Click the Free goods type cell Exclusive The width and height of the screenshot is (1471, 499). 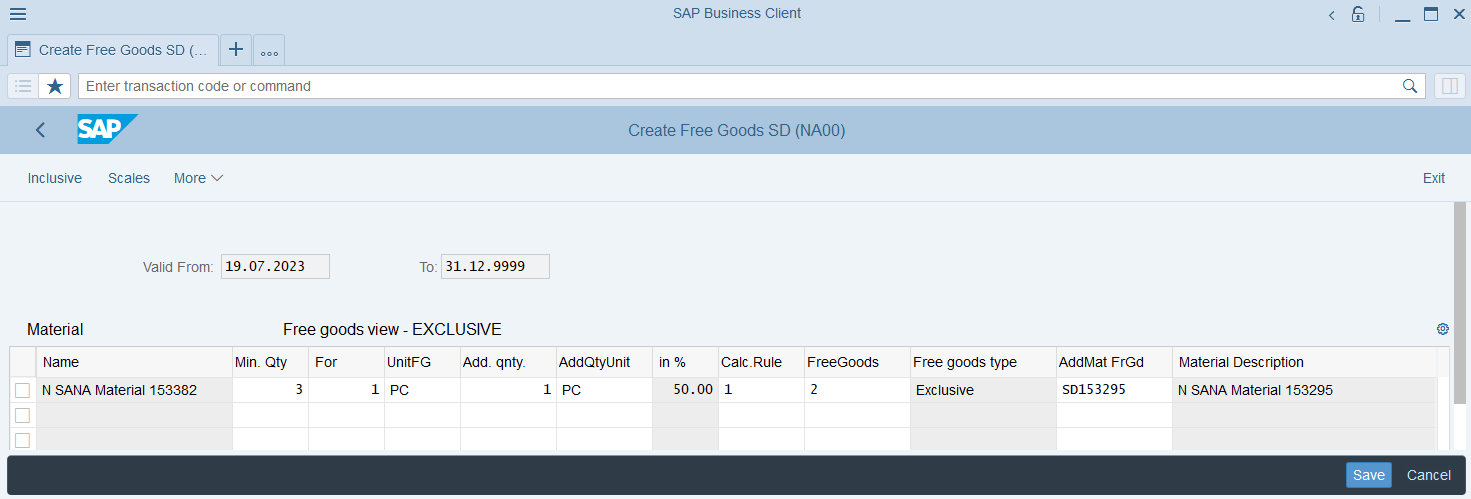(x=983, y=390)
